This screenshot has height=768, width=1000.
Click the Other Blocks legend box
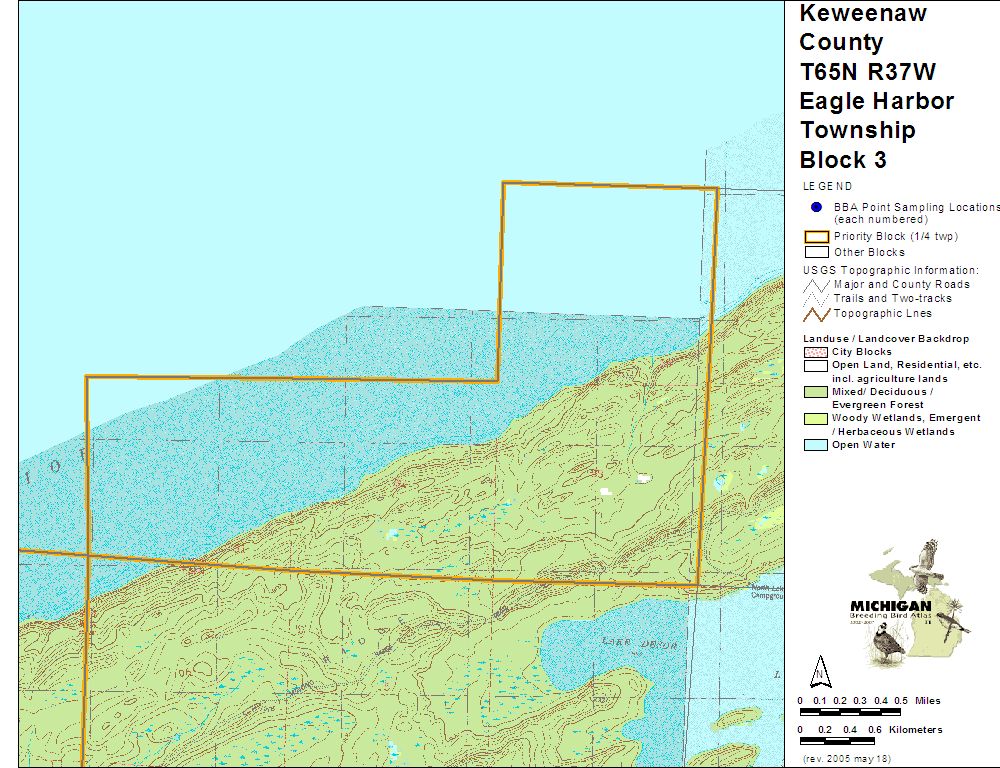tap(816, 252)
